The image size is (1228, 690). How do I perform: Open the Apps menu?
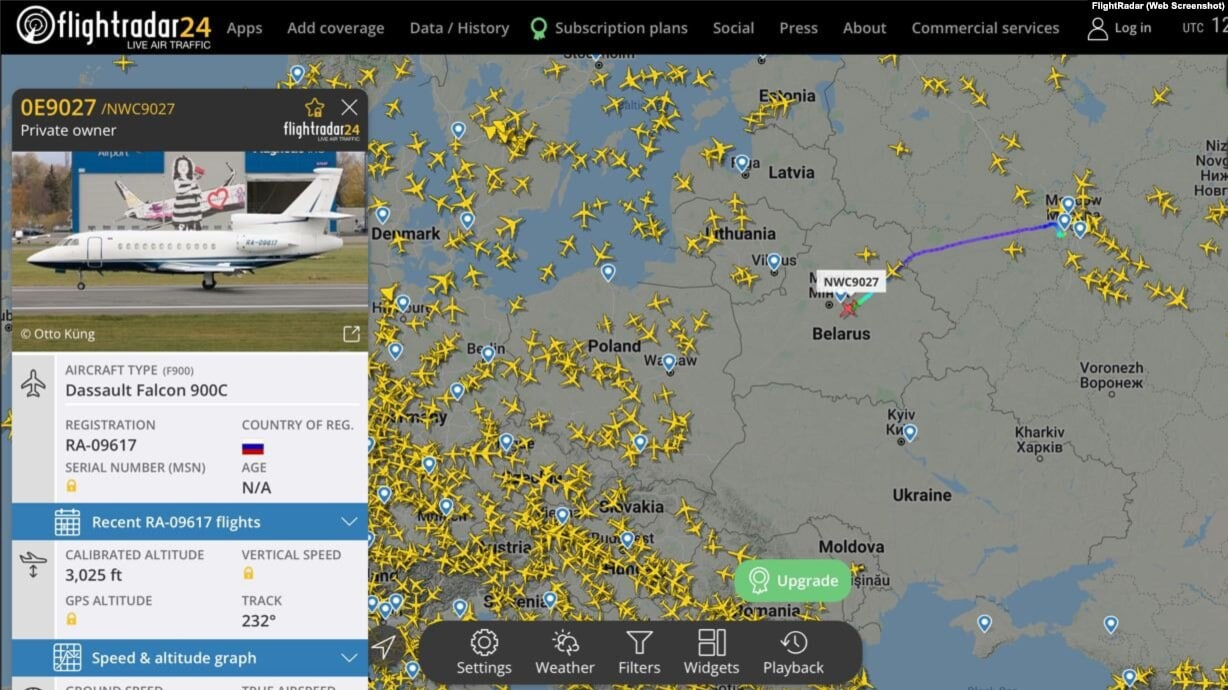pyautogui.click(x=244, y=28)
